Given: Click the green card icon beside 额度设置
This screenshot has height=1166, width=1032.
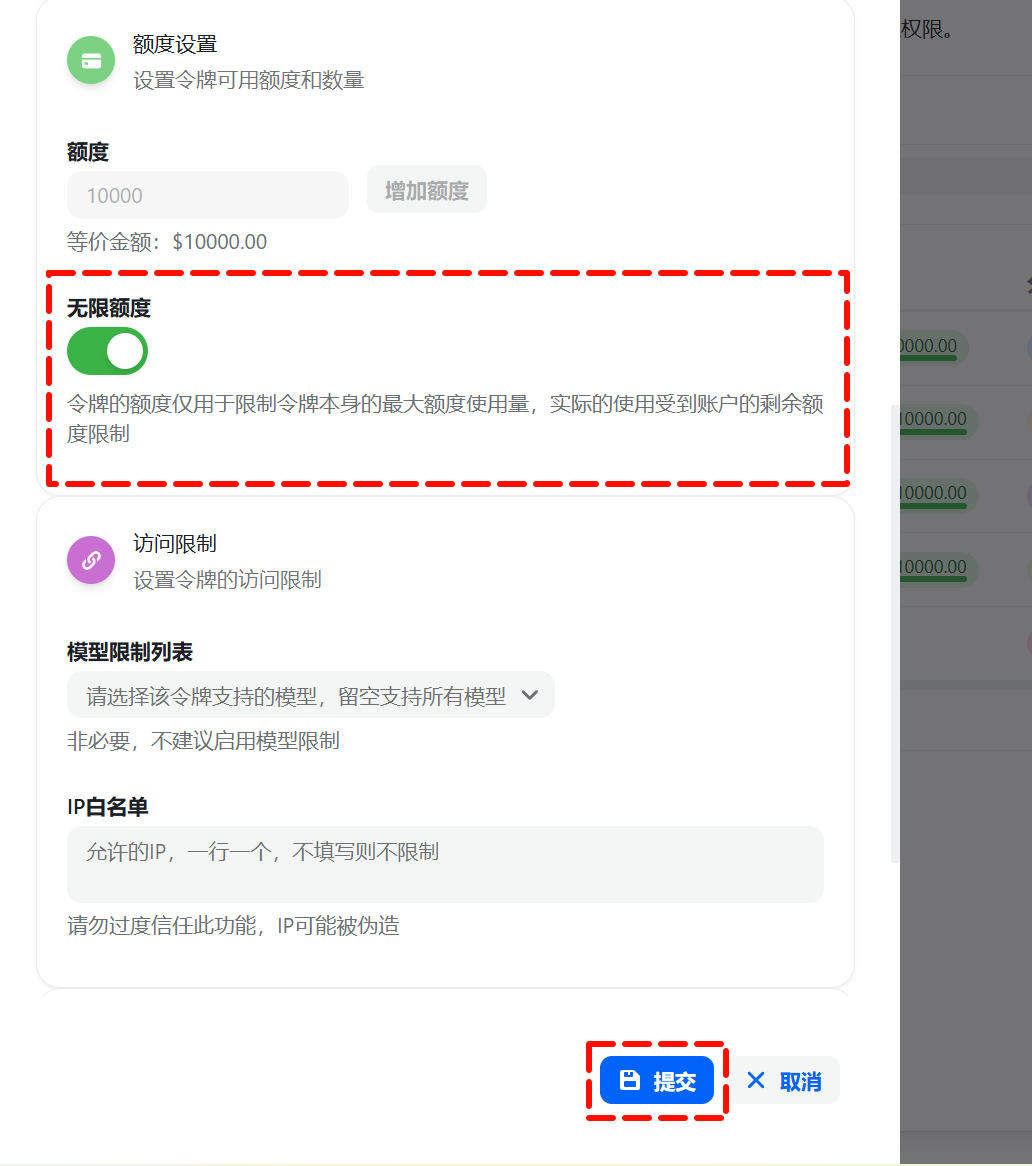Looking at the screenshot, I should pos(91,60).
